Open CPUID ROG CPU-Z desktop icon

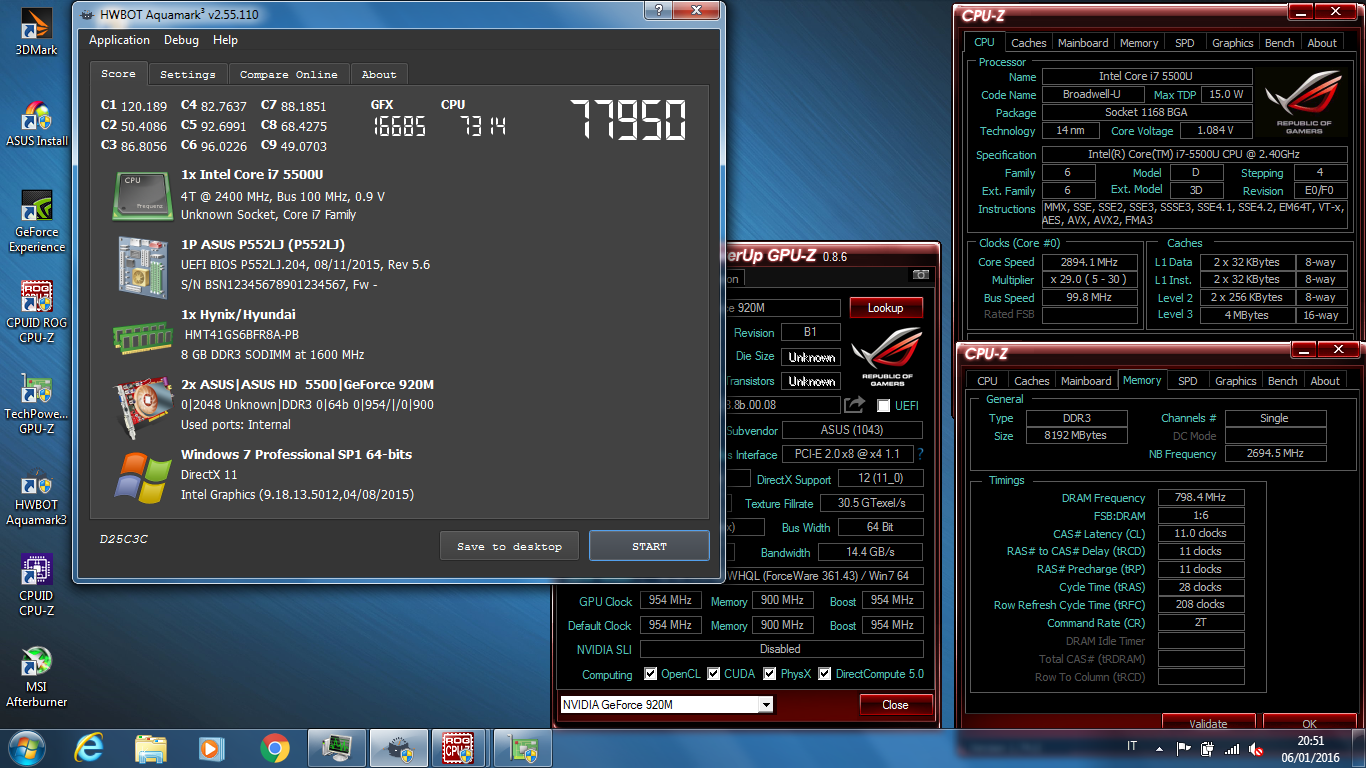tap(36, 312)
